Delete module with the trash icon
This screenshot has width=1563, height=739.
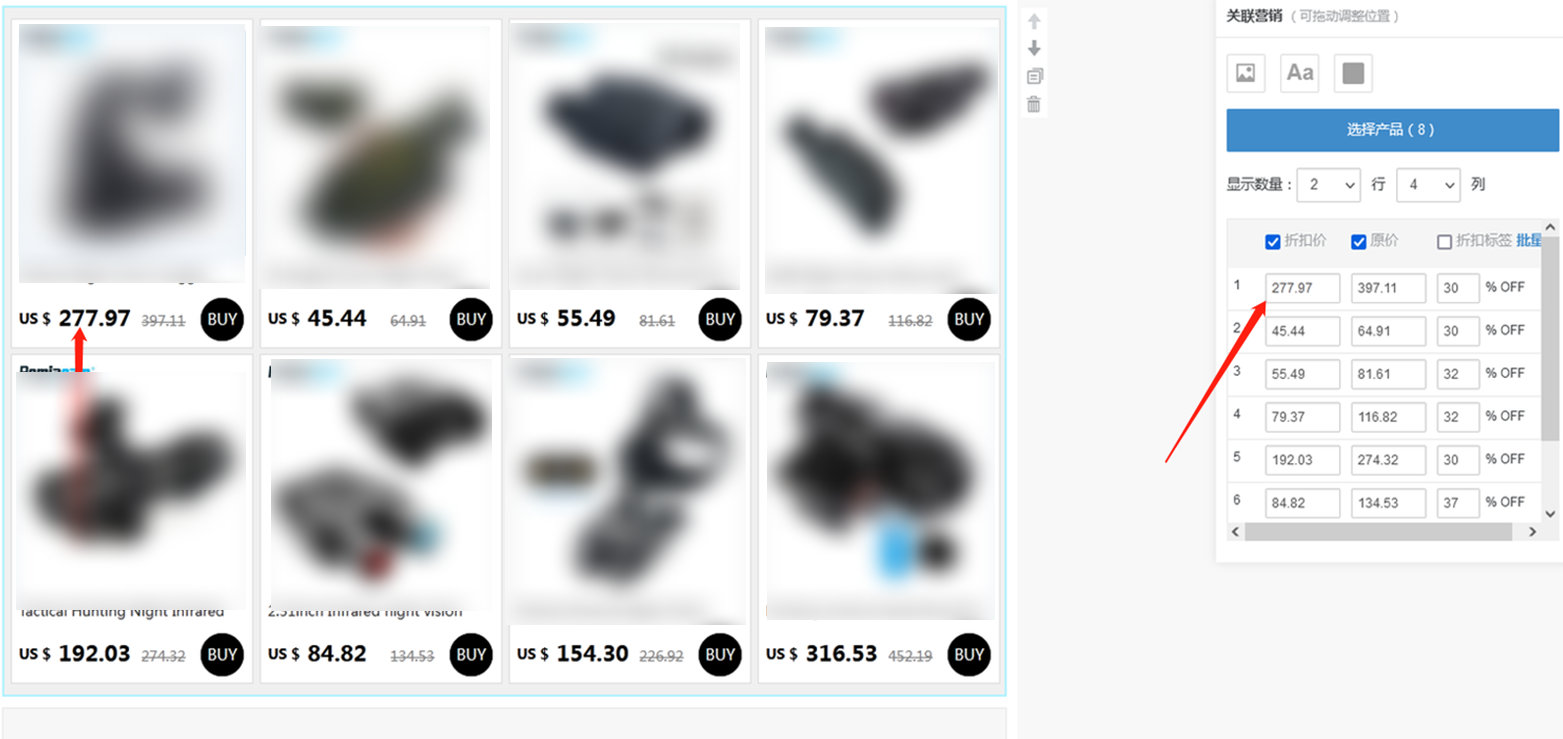[x=1034, y=104]
